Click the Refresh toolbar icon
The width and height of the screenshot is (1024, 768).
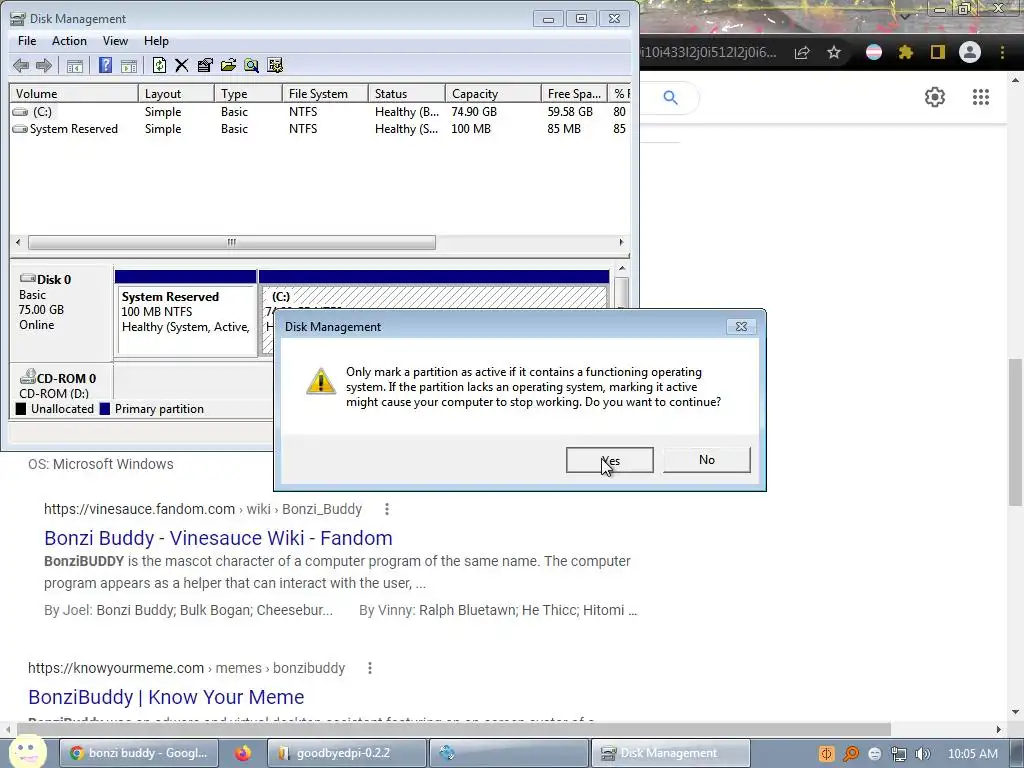click(159, 65)
